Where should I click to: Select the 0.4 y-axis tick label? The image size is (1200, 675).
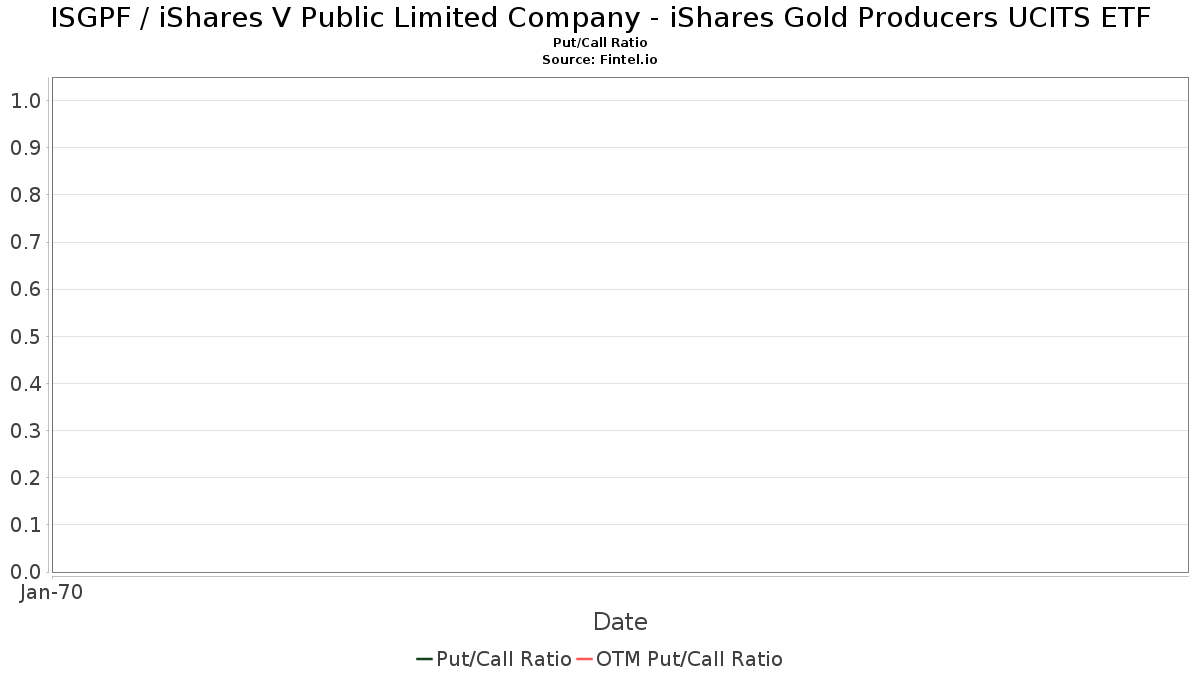(x=25, y=384)
